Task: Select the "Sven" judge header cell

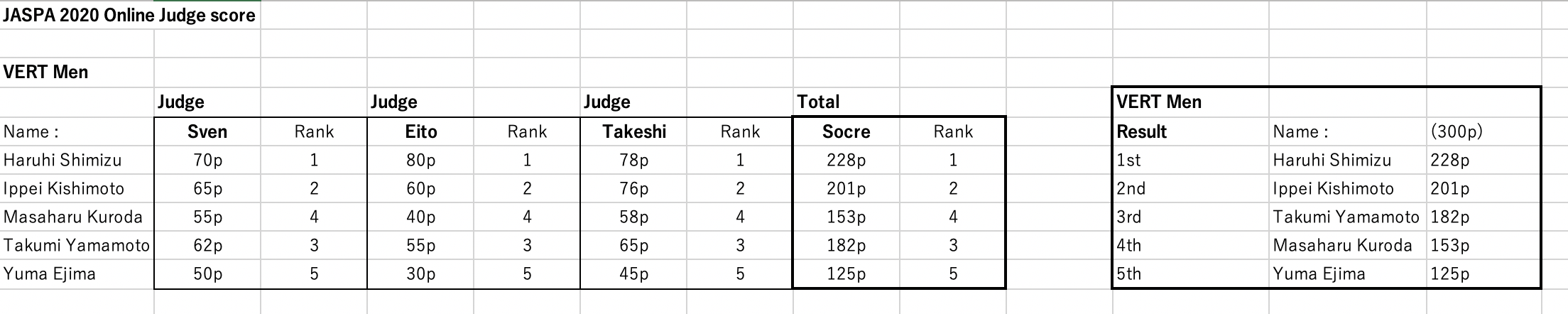Action: pyautogui.click(x=207, y=131)
